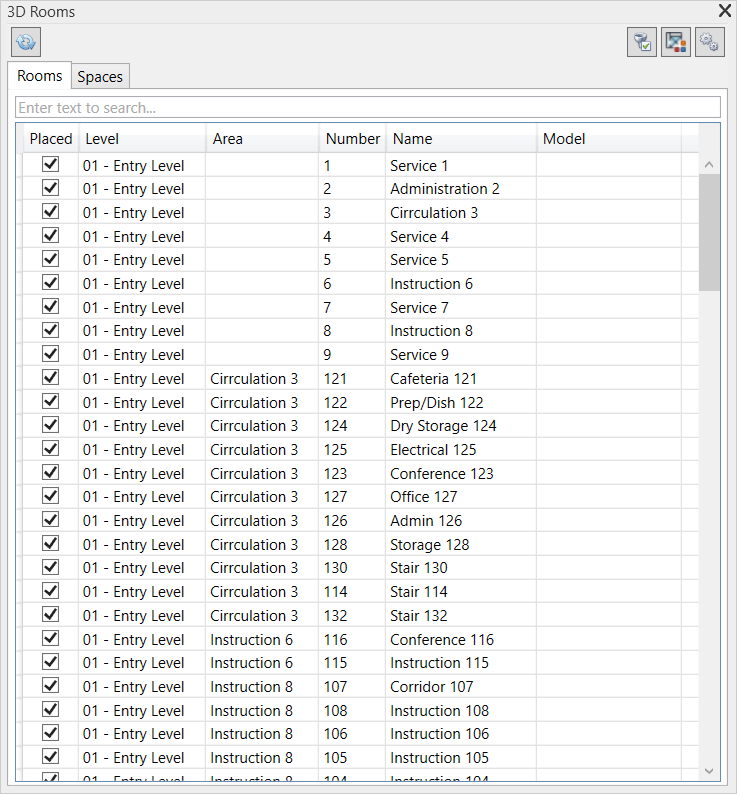Image resolution: width=737 pixels, height=794 pixels.
Task: Select the Stair 132 name cell
Action: pos(461,615)
